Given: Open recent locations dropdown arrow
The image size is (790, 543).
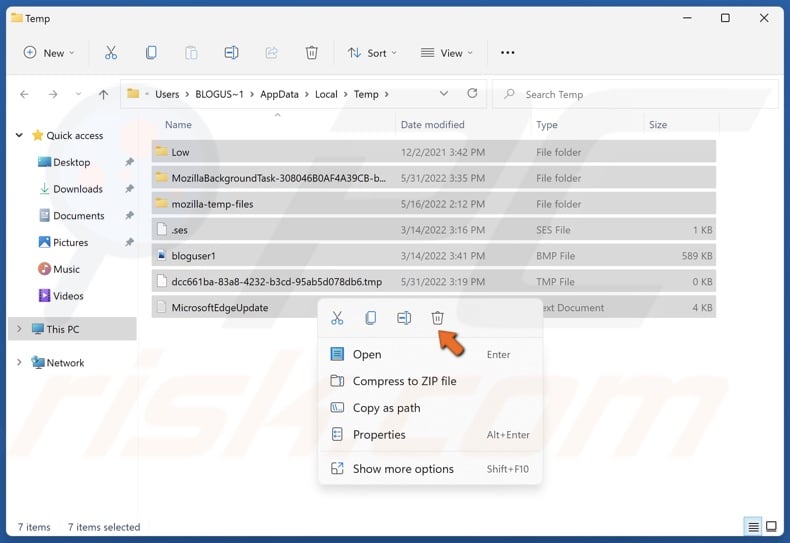Looking at the screenshot, I should pos(78,94).
